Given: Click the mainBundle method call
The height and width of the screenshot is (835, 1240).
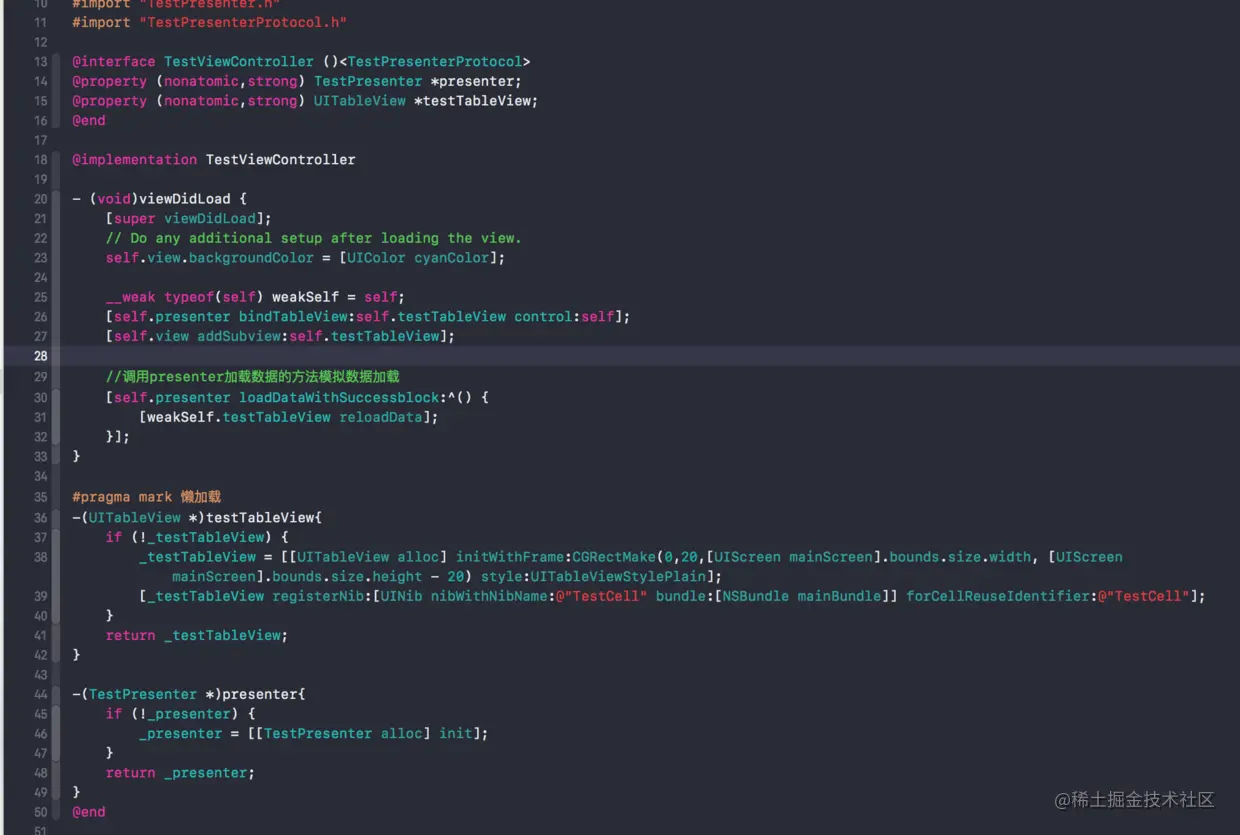Looking at the screenshot, I should pos(839,596).
